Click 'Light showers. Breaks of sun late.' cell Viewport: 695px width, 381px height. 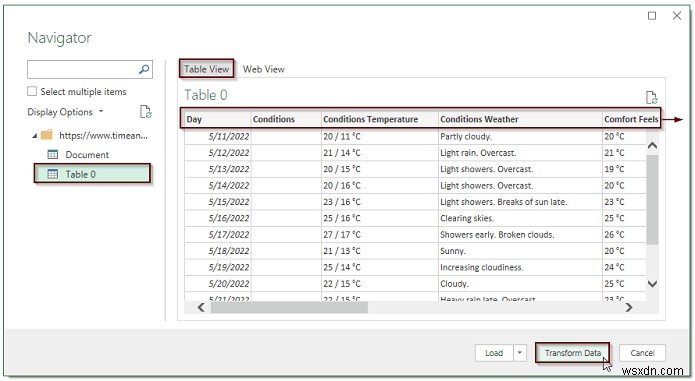(x=520, y=202)
